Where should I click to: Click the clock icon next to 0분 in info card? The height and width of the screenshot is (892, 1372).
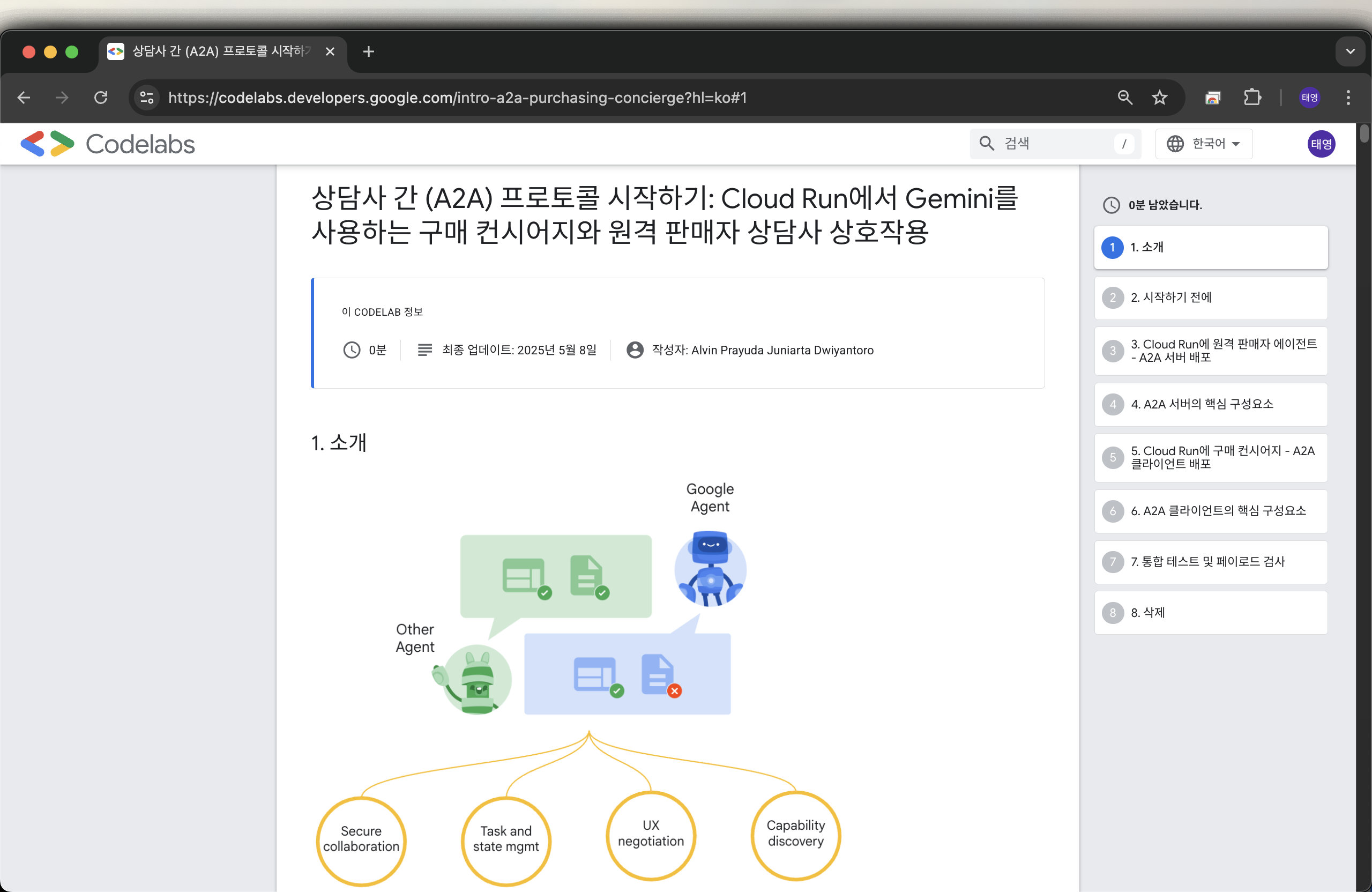[352, 350]
